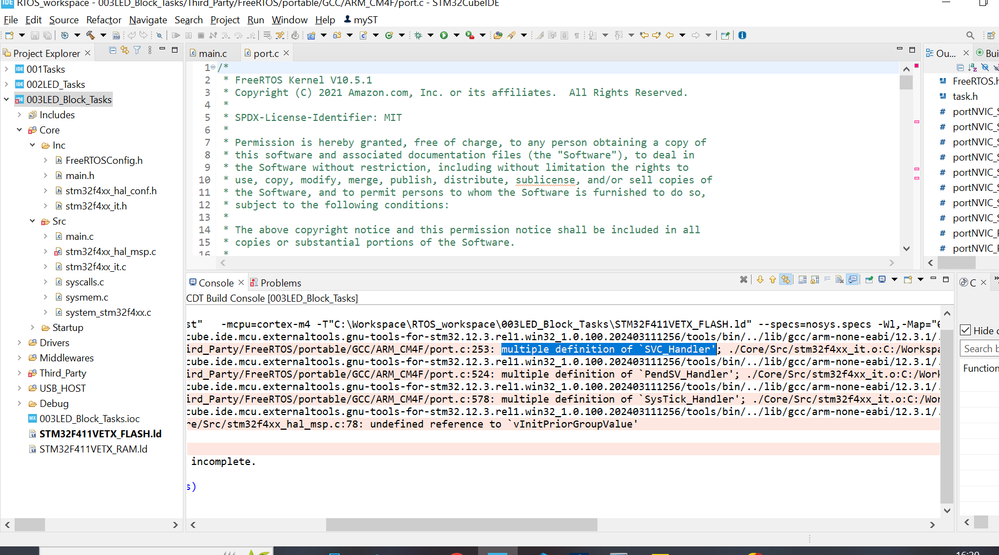Open the Refactor menu
The height and width of the screenshot is (555, 999).
pyautogui.click(x=103, y=20)
